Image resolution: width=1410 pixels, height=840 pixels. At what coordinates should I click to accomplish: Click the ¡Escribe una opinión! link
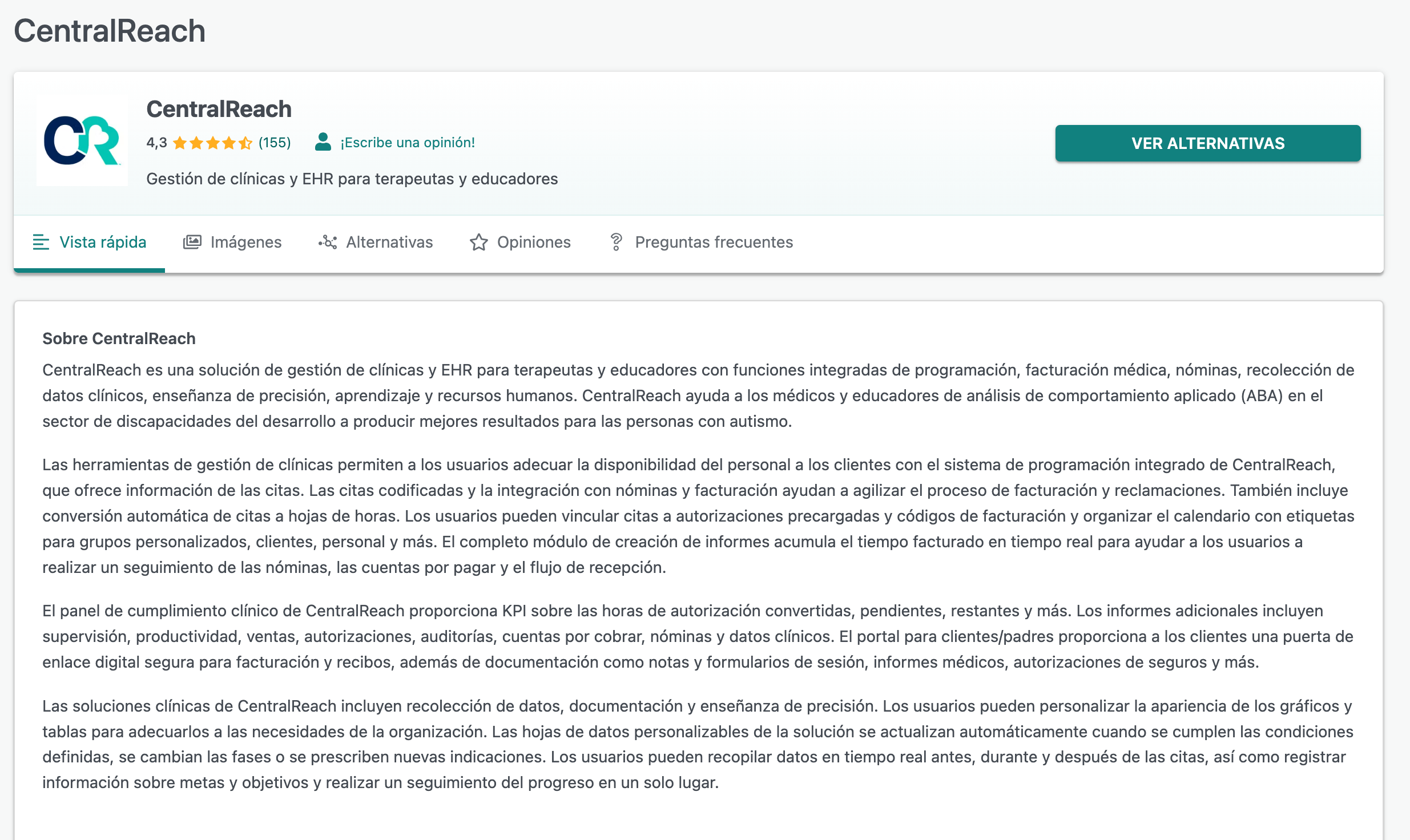408,143
